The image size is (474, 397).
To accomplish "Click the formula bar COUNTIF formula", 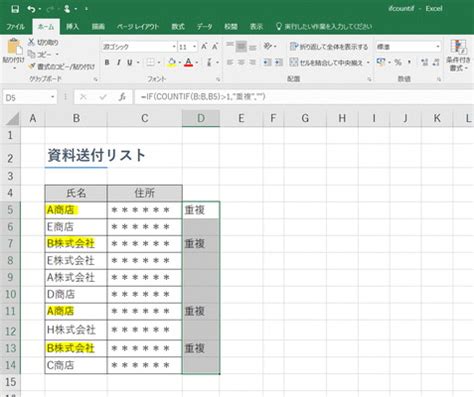I will [203, 97].
